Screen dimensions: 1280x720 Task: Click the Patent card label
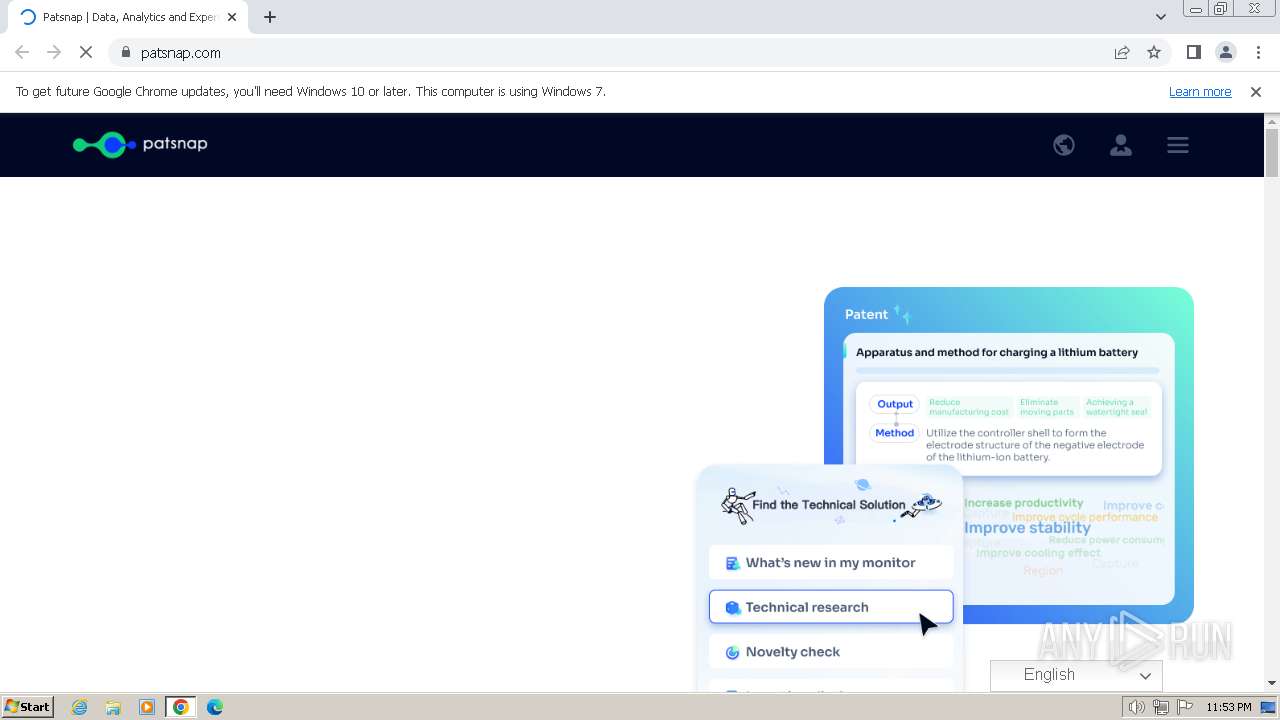tap(866, 314)
